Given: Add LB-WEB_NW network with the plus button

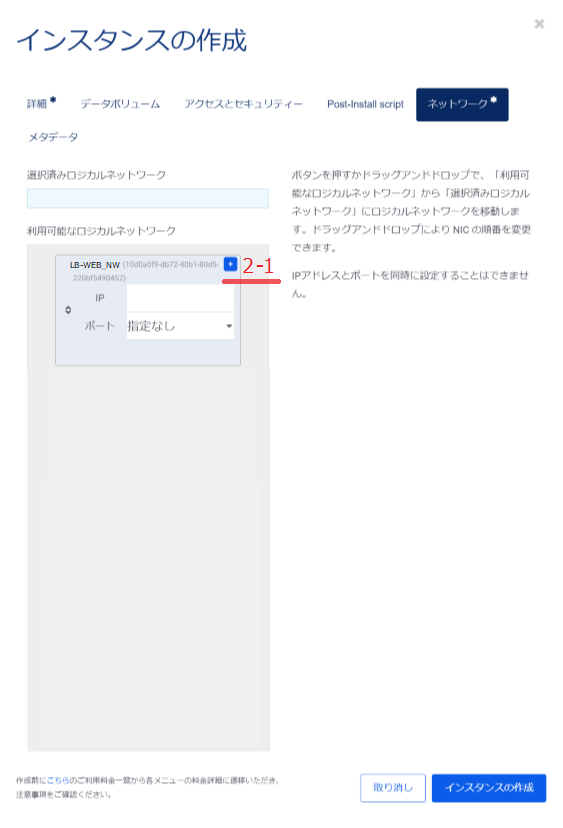Looking at the screenshot, I should [x=230, y=264].
